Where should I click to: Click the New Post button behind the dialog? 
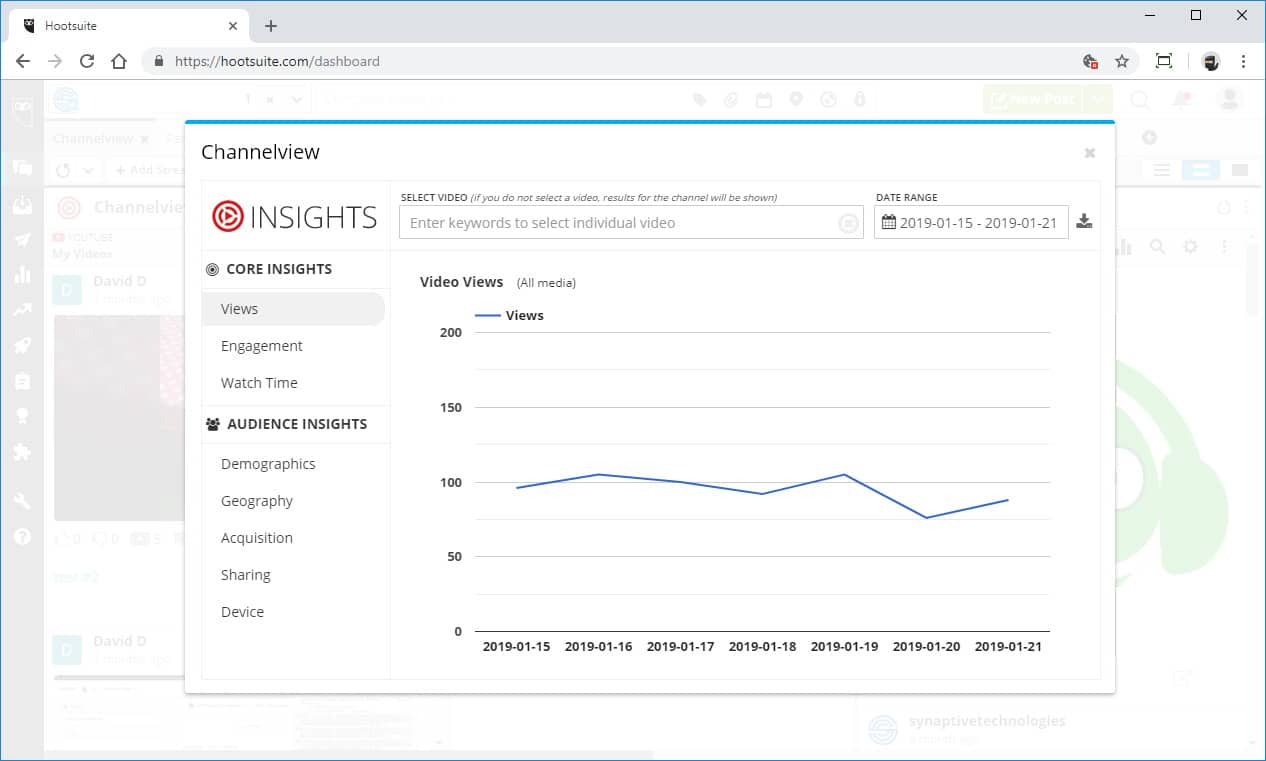click(x=1034, y=99)
